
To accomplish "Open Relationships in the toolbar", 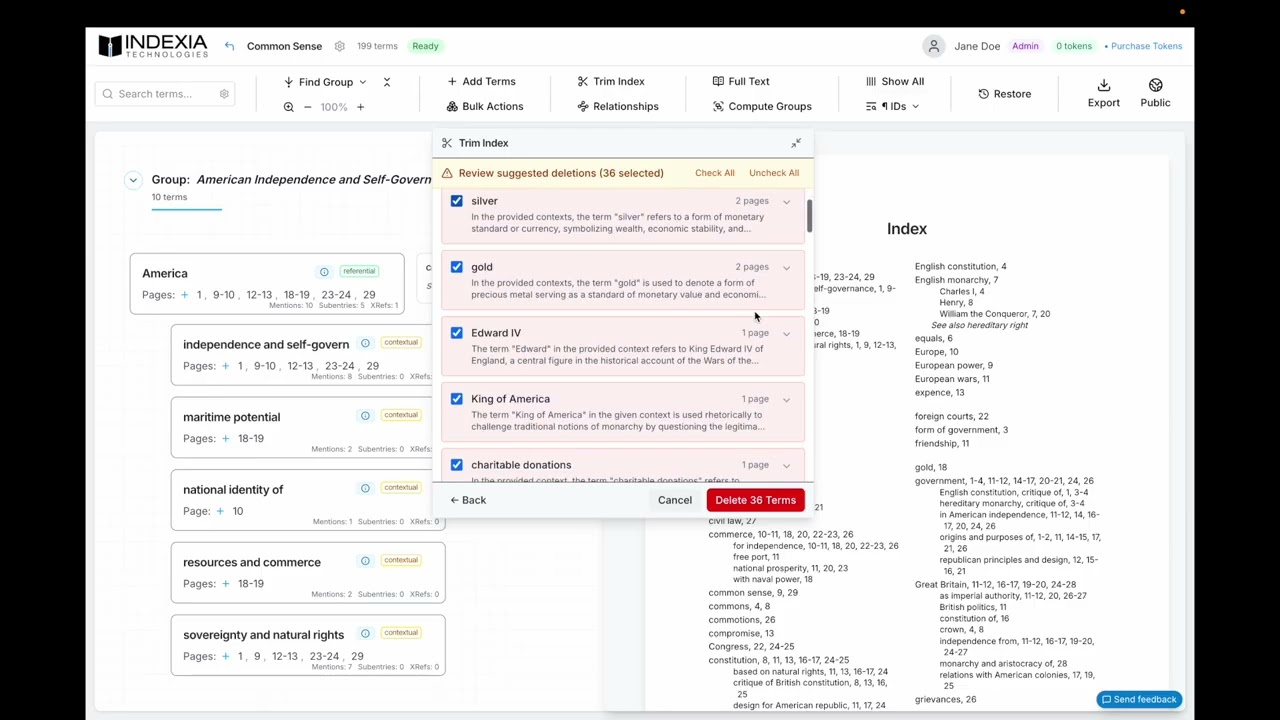I will point(618,107).
